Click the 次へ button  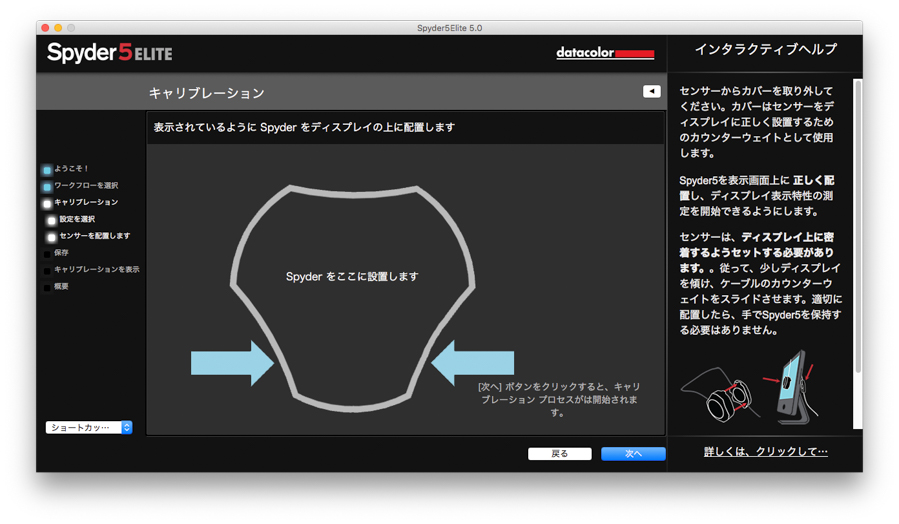[x=633, y=453]
